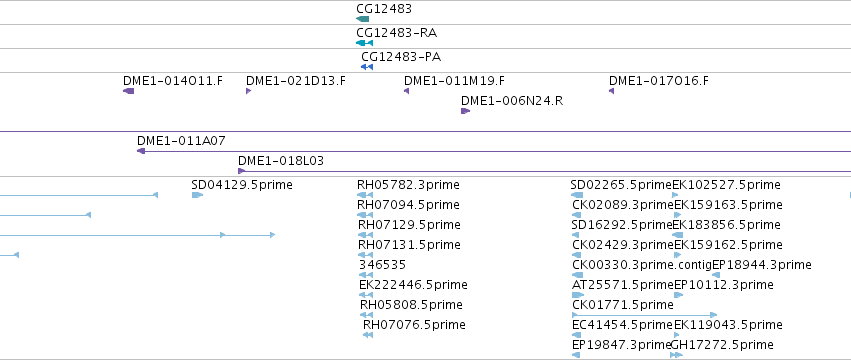Click the CK01771.5prime spanning feature line
This screenshot has width=851, height=360.
tap(645, 315)
